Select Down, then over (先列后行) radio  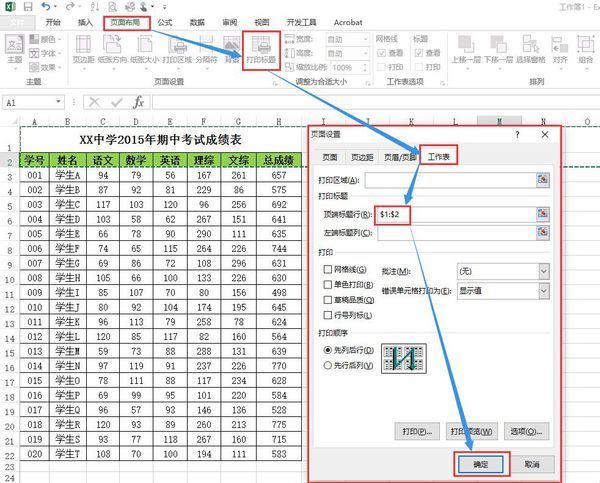pos(328,350)
